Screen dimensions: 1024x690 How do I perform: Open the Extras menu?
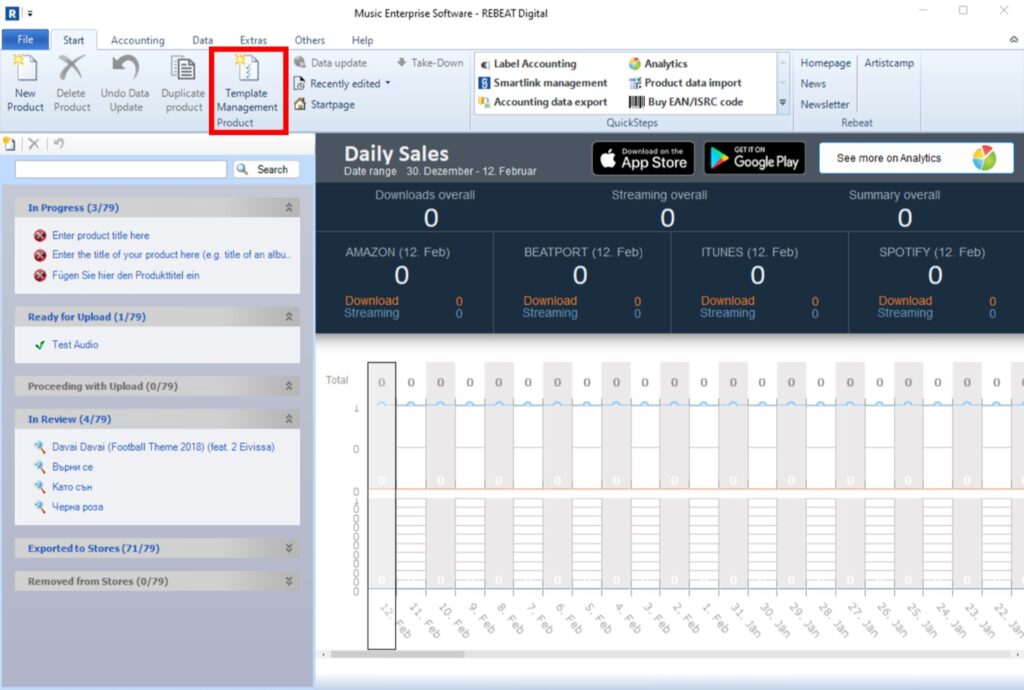click(x=253, y=40)
